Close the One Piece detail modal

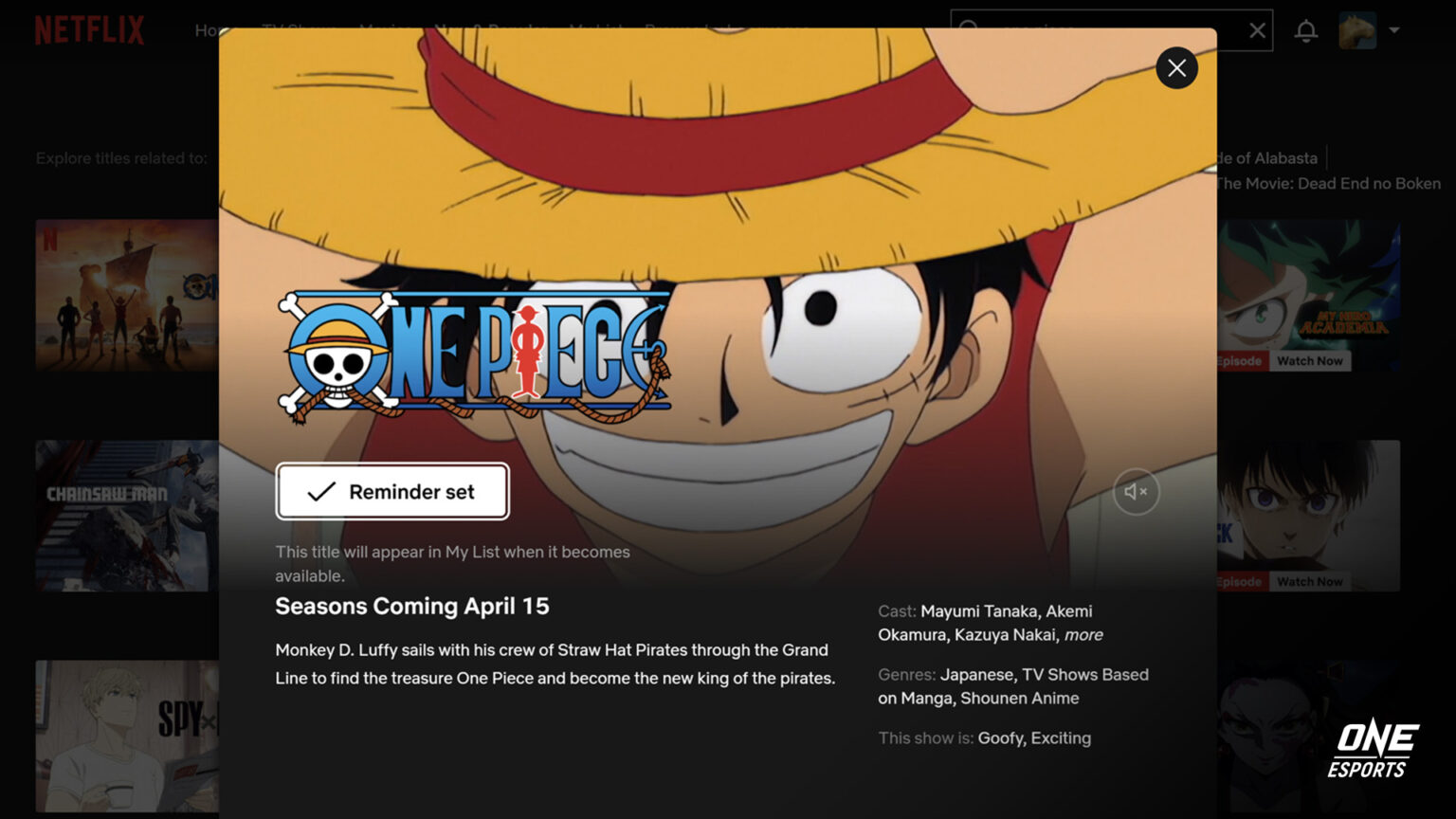click(1176, 68)
